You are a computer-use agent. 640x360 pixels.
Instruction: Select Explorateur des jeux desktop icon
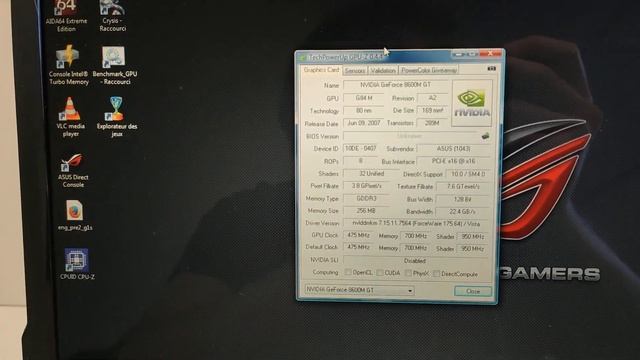click(x=117, y=117)
